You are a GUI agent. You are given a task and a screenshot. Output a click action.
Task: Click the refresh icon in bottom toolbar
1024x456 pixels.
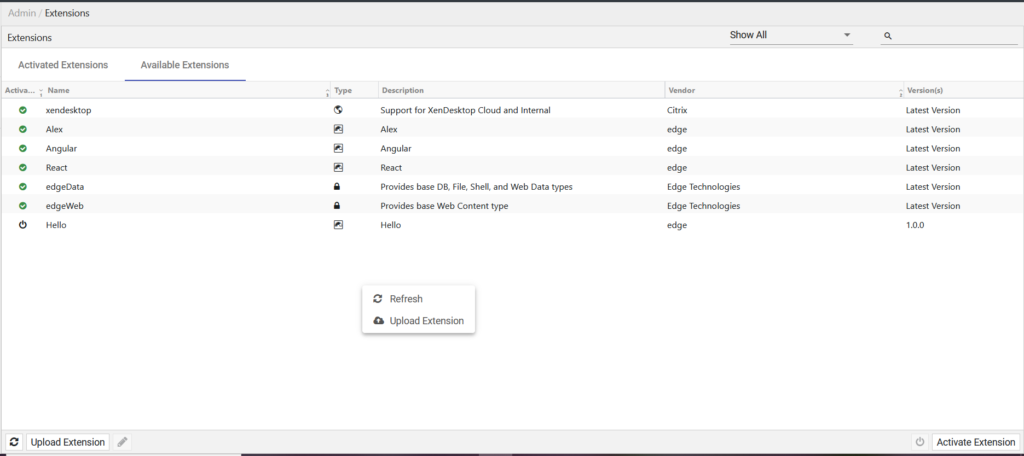[14, 442]
